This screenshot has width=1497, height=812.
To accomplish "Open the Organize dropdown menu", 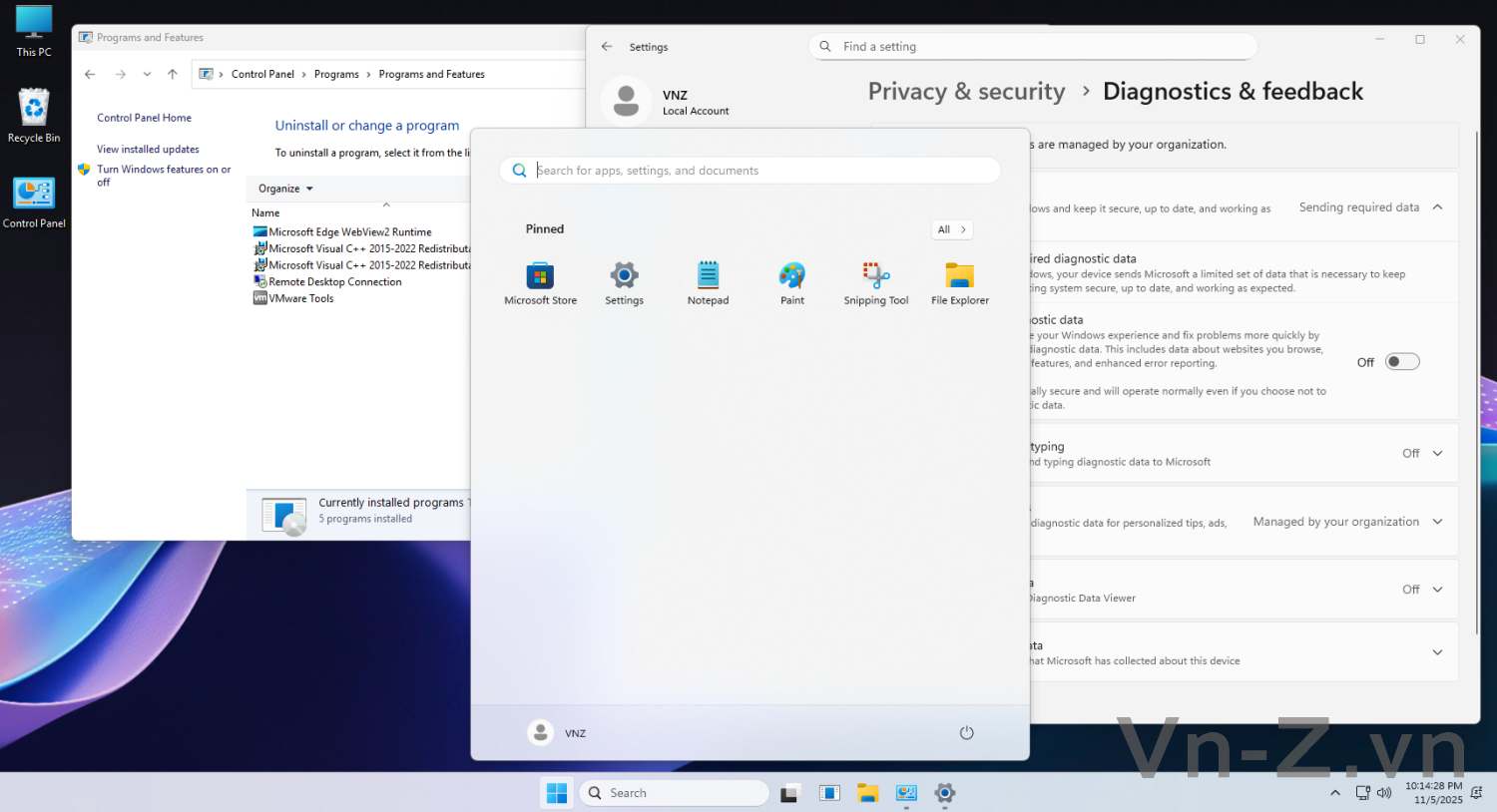I will (285, 189).
